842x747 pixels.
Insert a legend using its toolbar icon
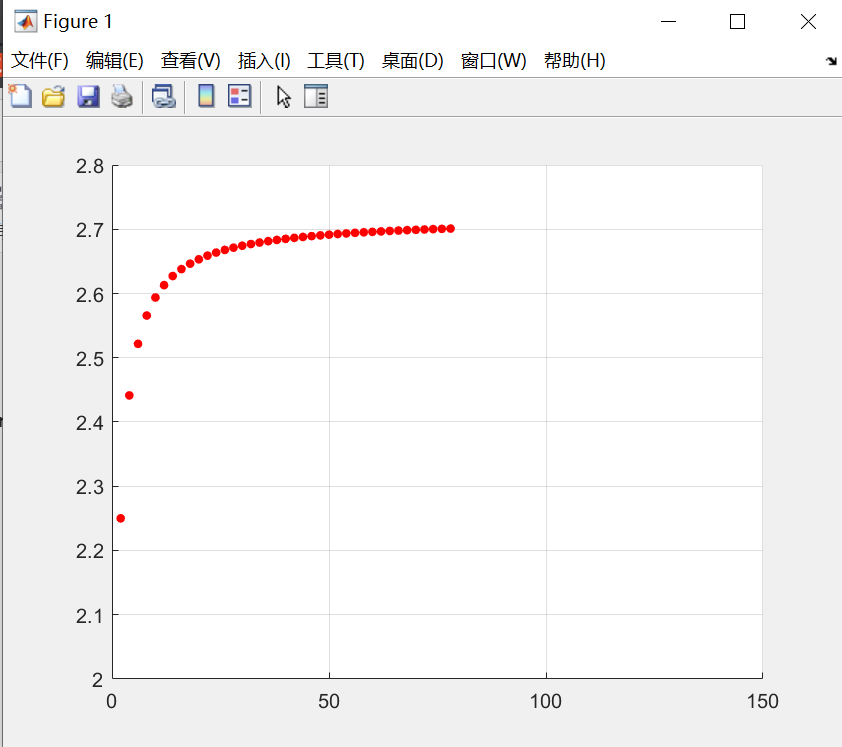(x=237, y=96)
